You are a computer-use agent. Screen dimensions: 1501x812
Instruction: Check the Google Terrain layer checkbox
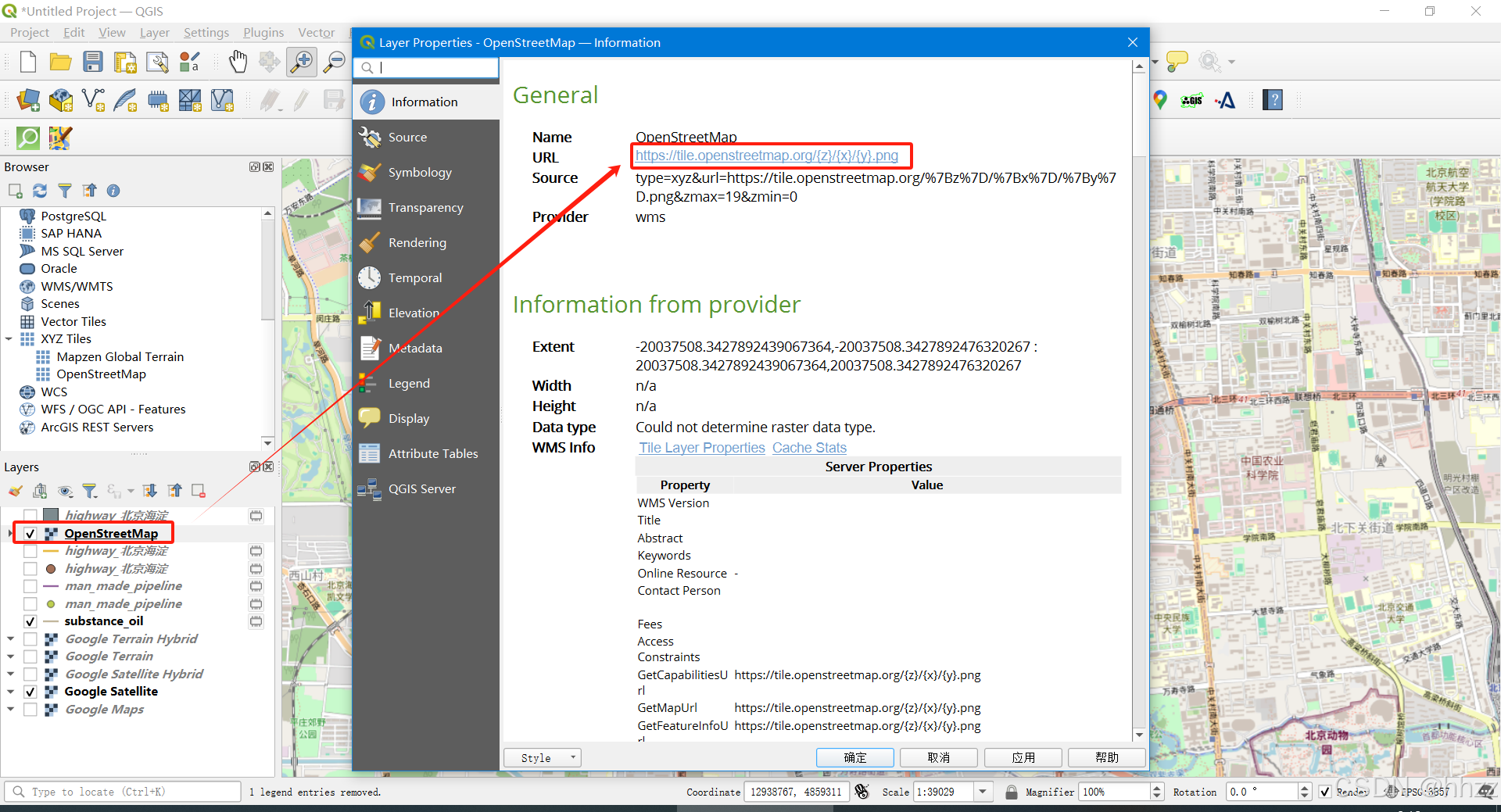click(30, 656)
